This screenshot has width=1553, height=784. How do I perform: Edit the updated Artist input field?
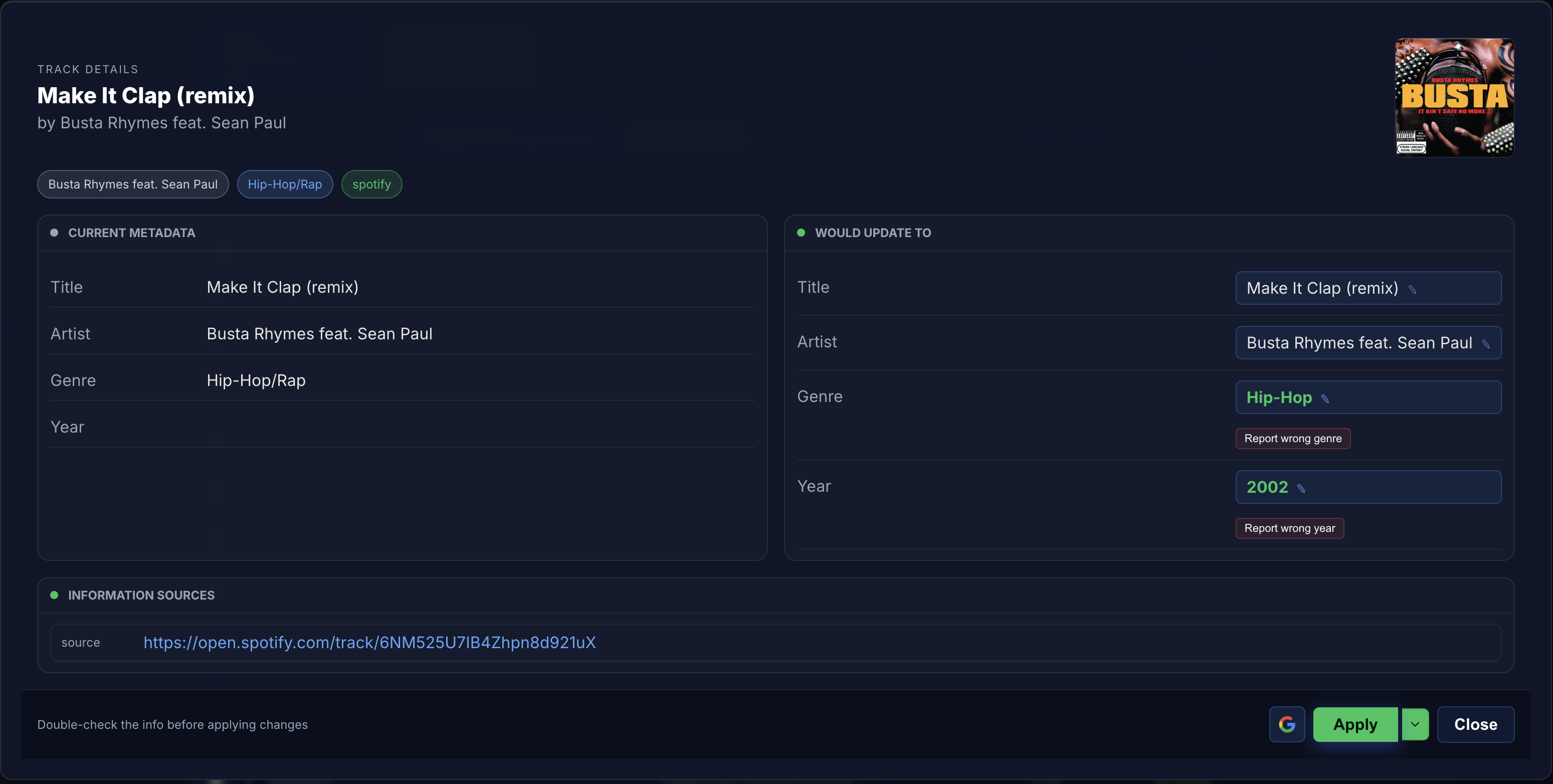[1359, 343]
